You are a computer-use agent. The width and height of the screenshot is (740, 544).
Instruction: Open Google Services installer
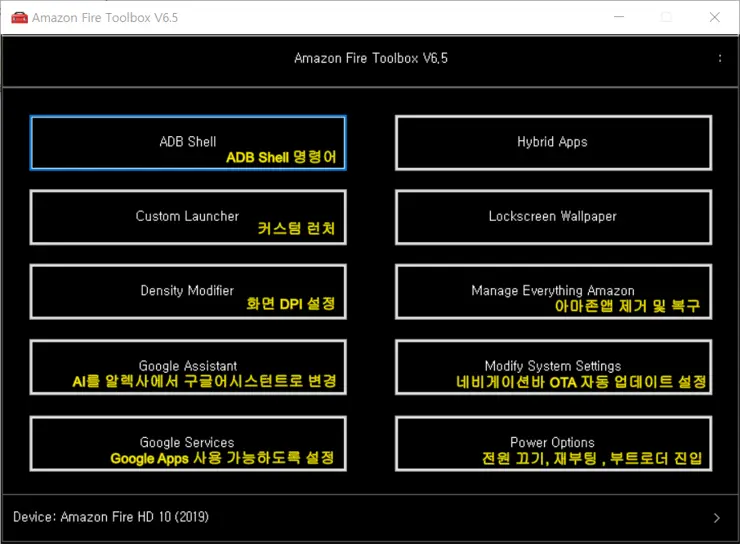pos(188,442)
